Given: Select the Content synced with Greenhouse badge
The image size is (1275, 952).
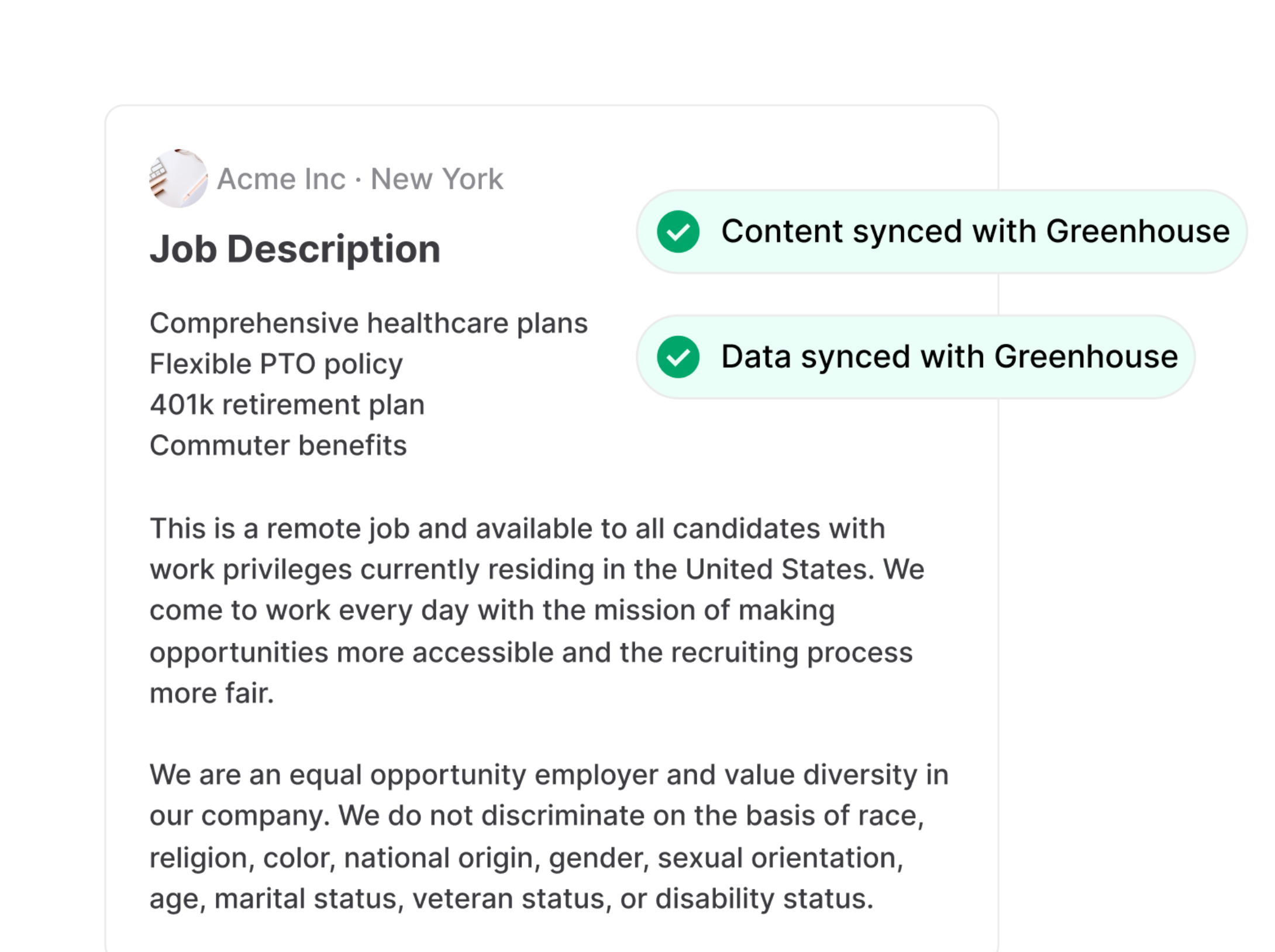Looking at the screenshot, I should coord(940,232).
